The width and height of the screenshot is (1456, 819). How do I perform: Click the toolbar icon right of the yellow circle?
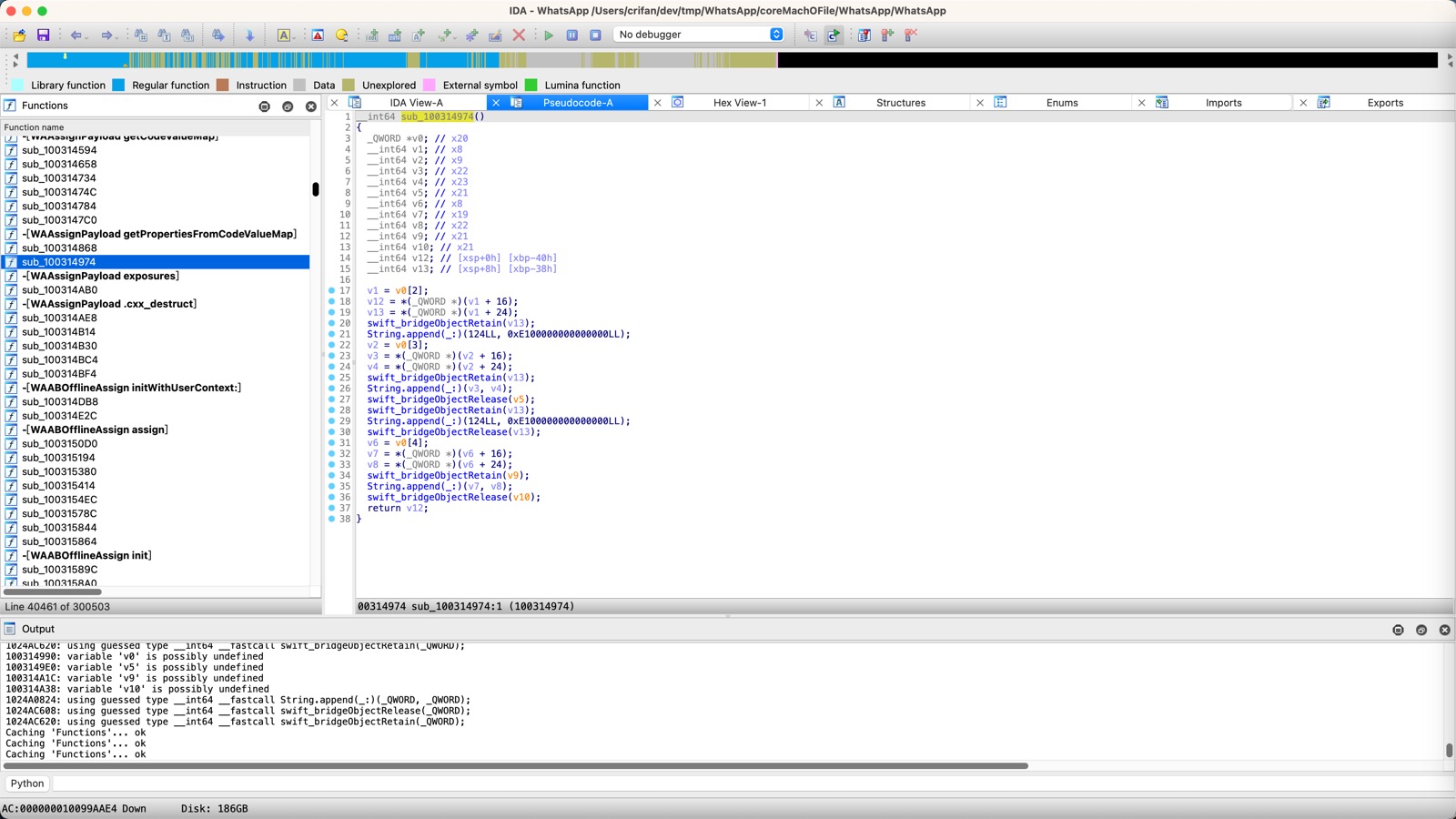(x=371, y=35)
